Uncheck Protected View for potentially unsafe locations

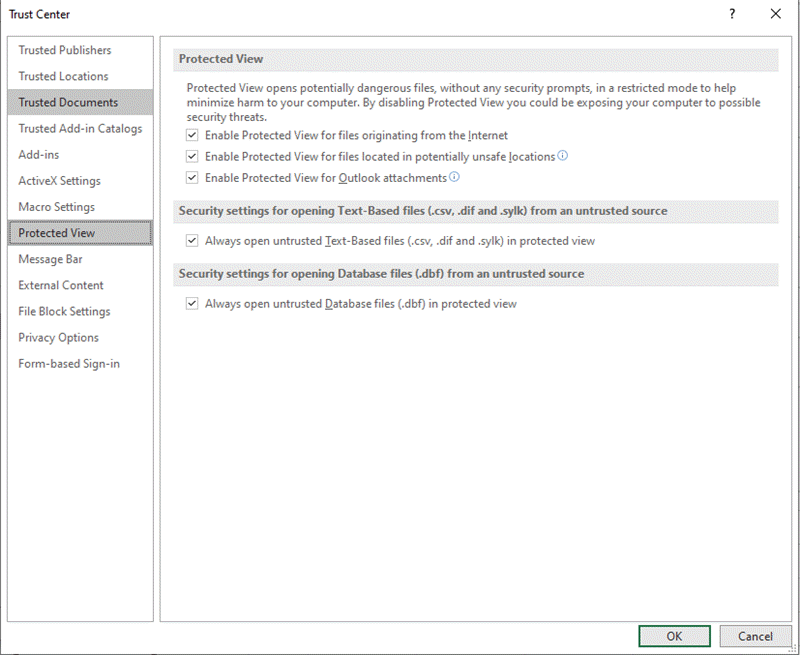[x=192, y=156]
